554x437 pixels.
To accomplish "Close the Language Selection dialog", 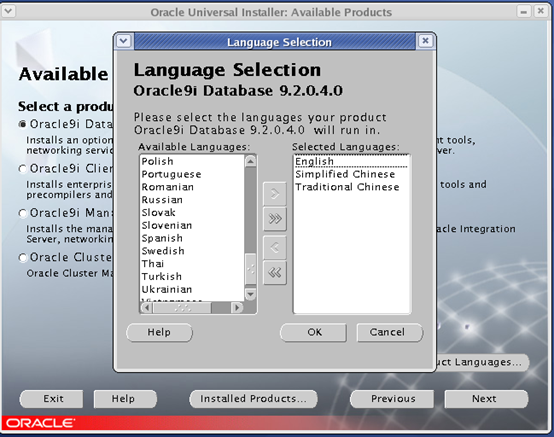I will point(425,41).
